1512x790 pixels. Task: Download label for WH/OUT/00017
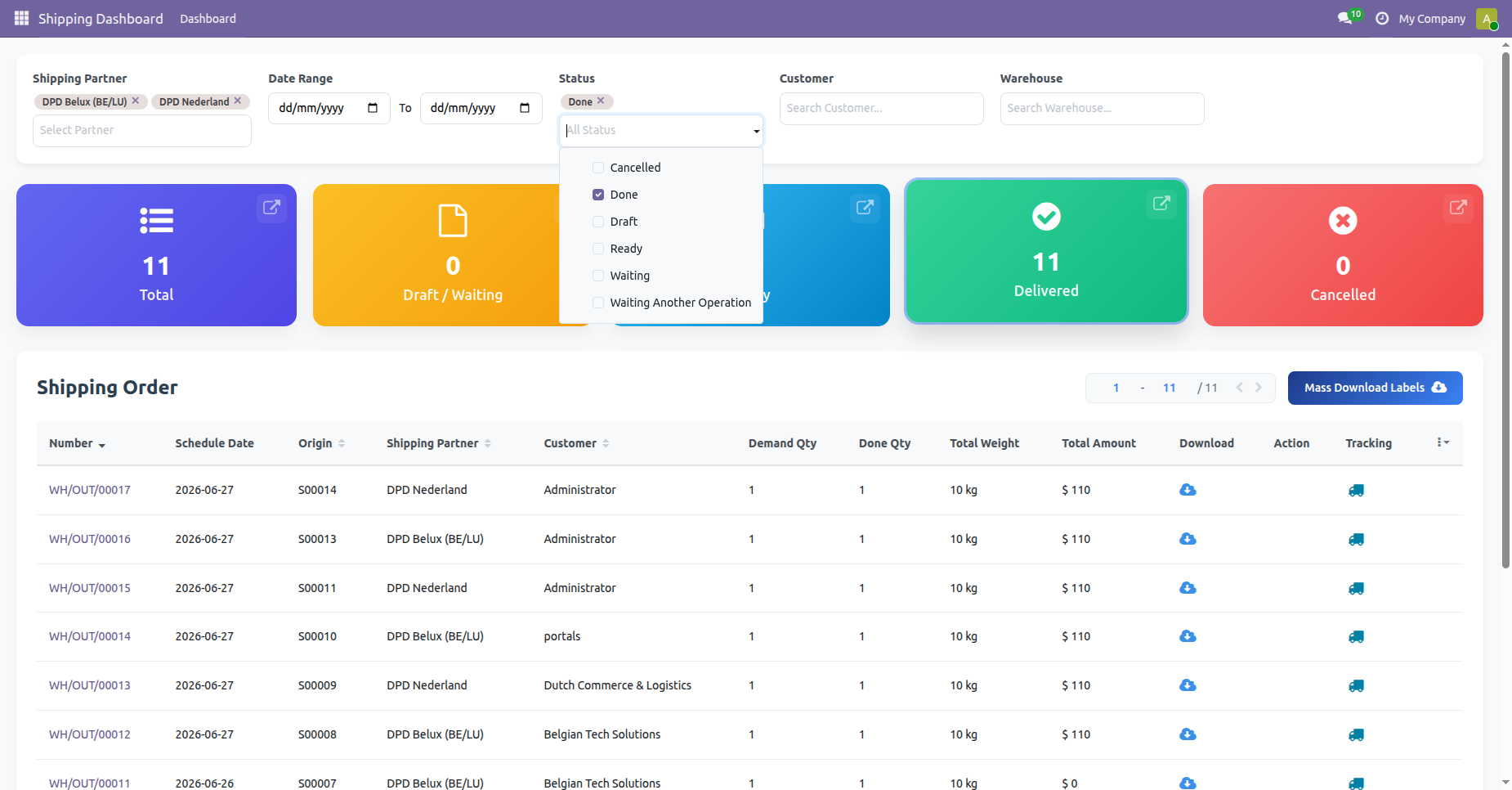1188,490
